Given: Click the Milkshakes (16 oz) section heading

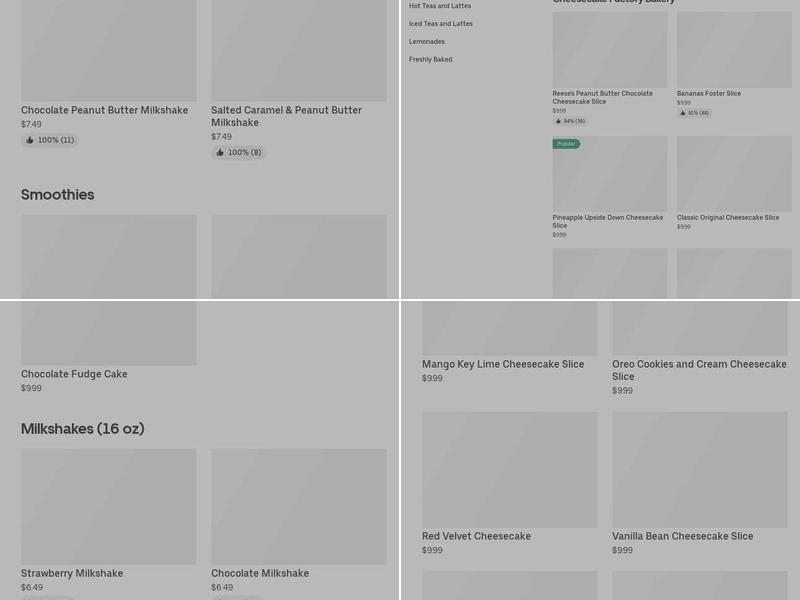Looking at the screenshot, I should pyautogui.click(x=83, y=429).
